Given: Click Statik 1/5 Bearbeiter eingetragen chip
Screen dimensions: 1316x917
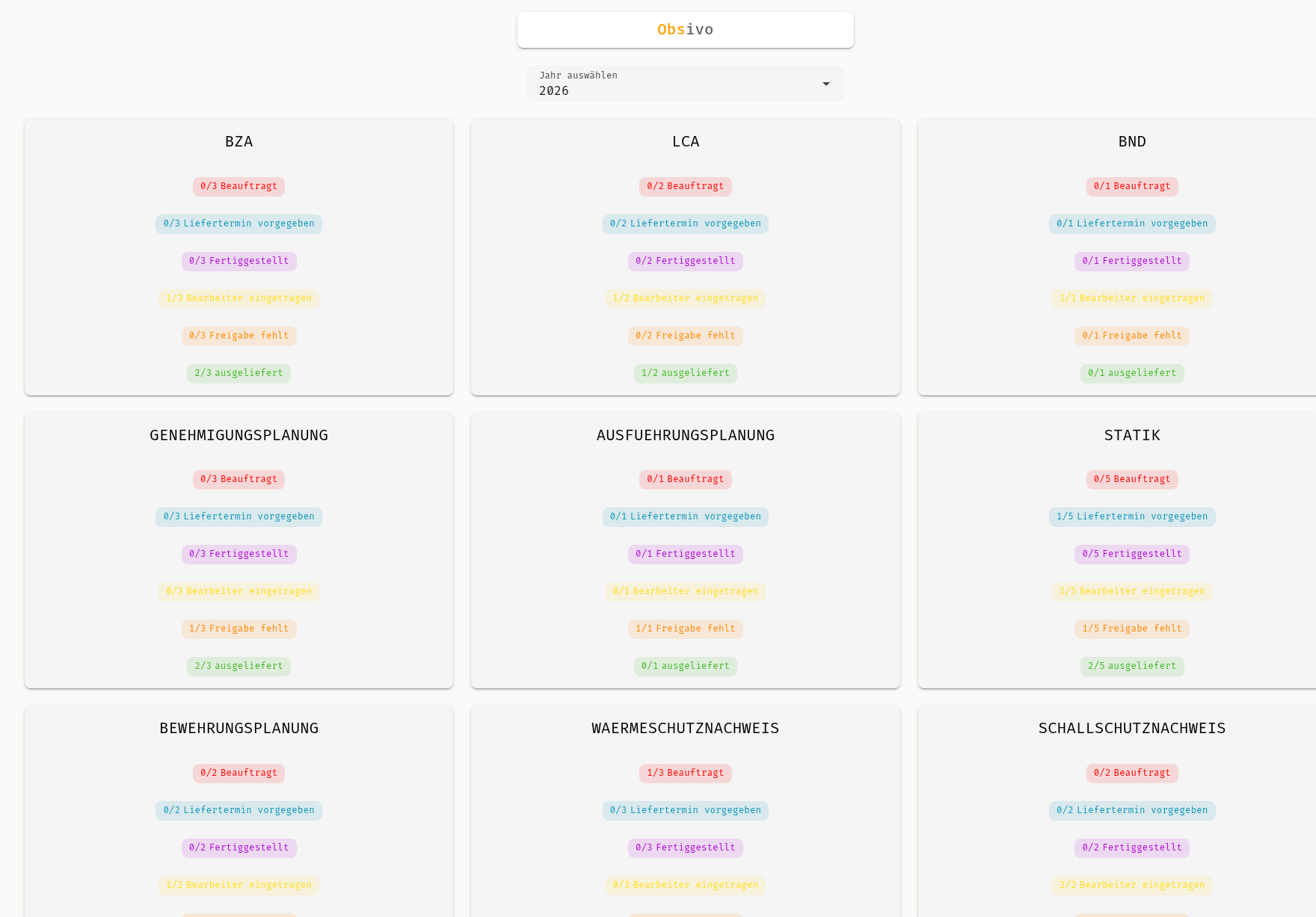Looking at the screenshot, I should pyautogui.click(x=1132, y=592).
